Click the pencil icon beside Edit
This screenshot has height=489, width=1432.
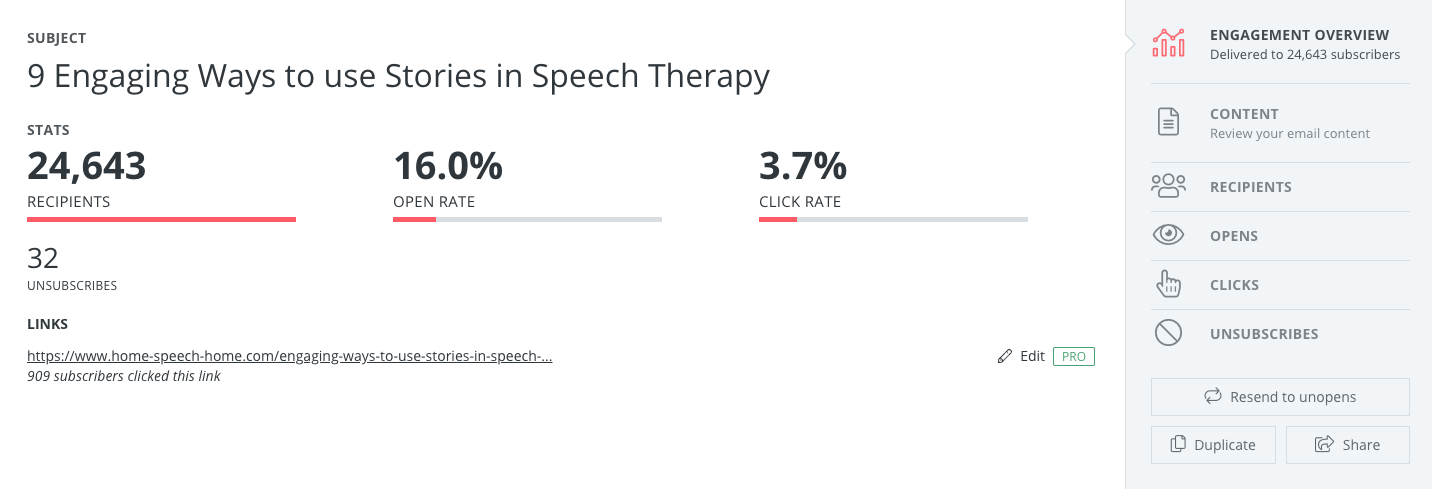point(1005,356)
